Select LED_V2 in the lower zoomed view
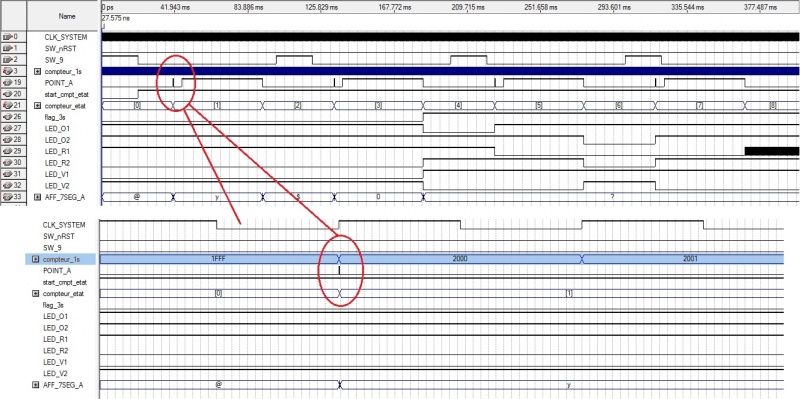Viewport: 800px width, 399px height. click(x=54, y=373)
